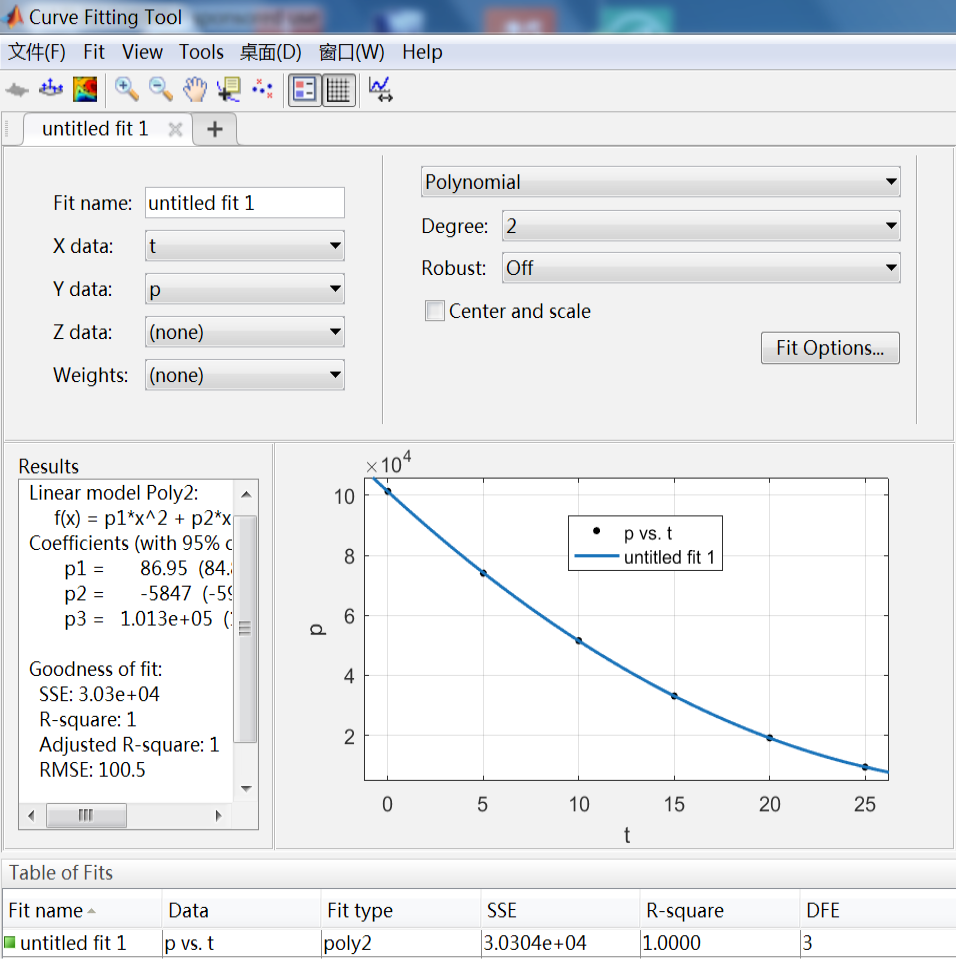Select the Exclude Outliers tool
957x959 pixels.
tap(262, 89)
